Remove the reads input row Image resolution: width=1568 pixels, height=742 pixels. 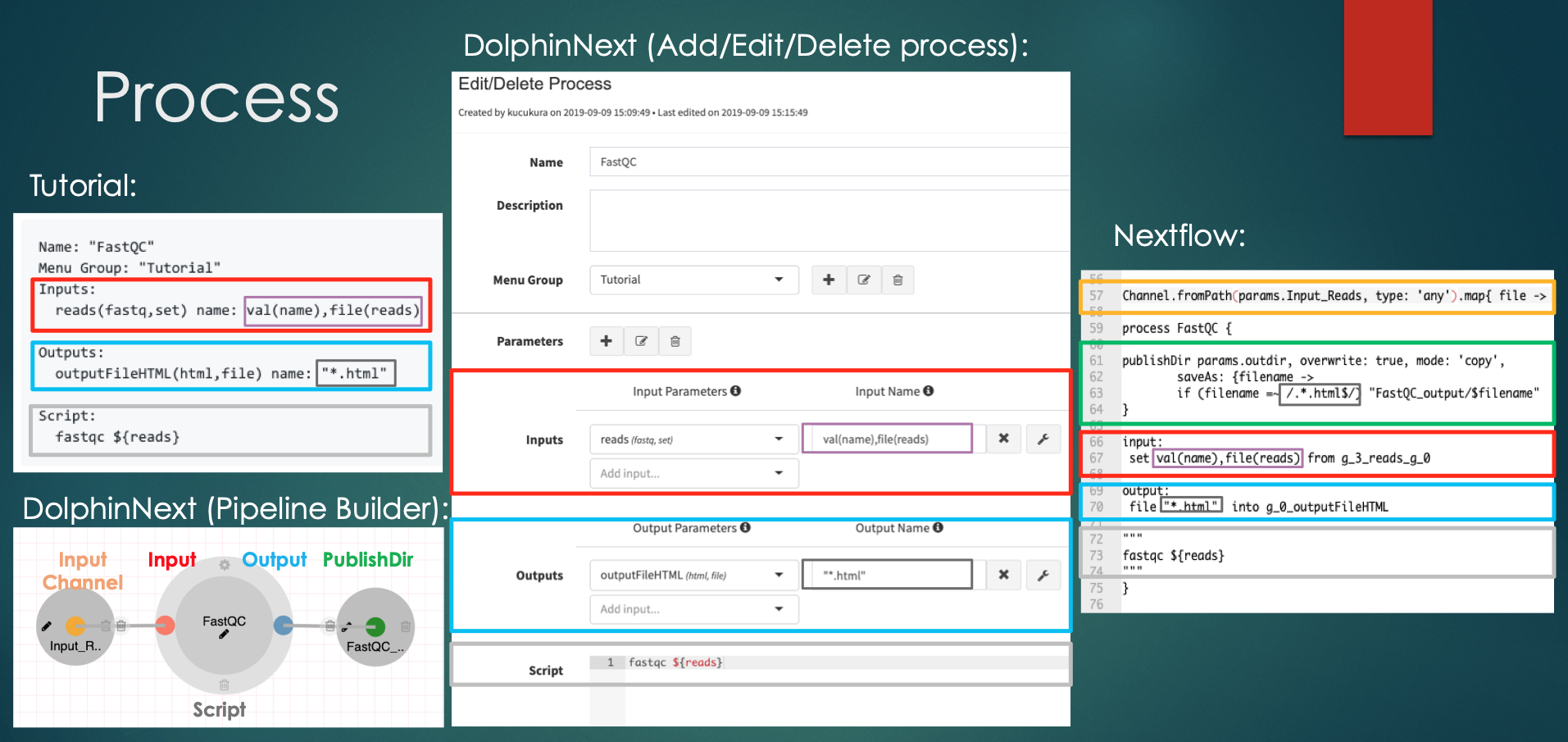tap(1003, 439)
